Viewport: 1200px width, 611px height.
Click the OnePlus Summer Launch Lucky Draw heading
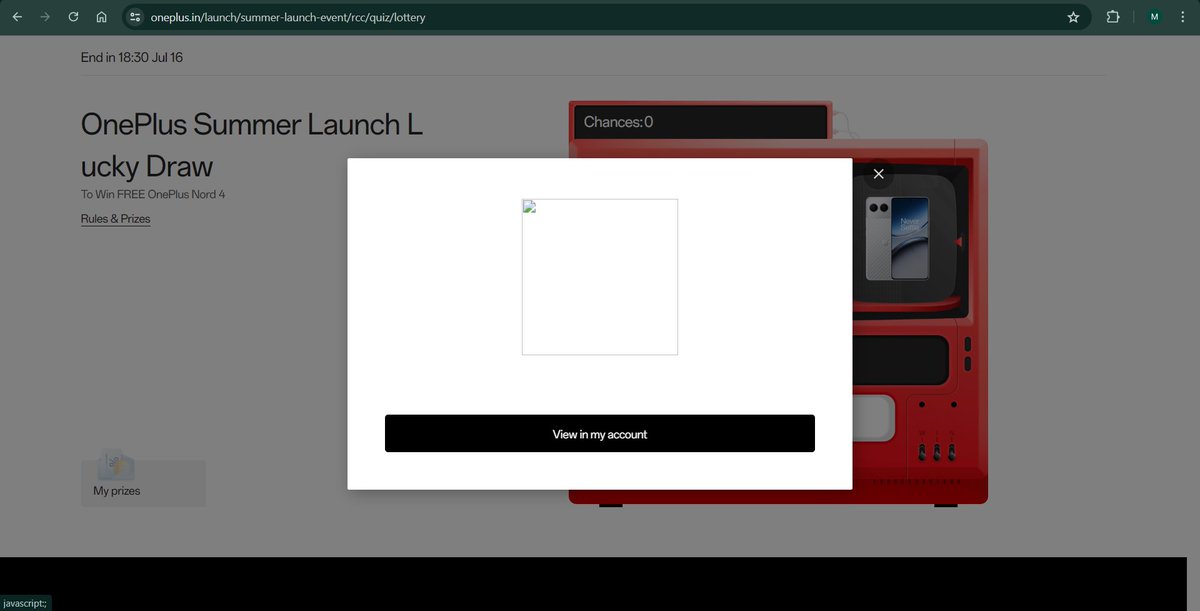tap(252, 145)
